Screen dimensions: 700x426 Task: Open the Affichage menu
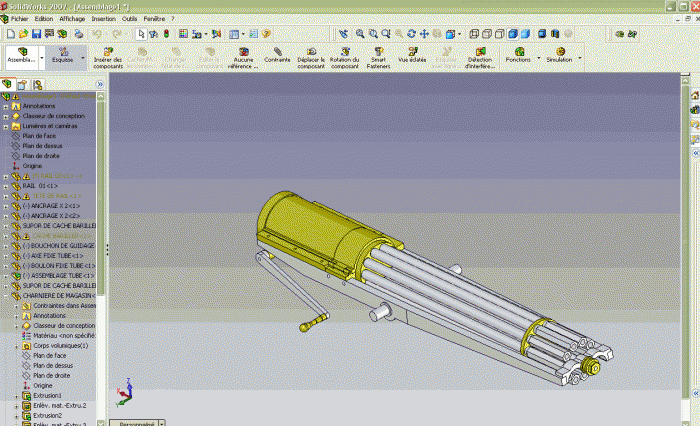[72, 19]
